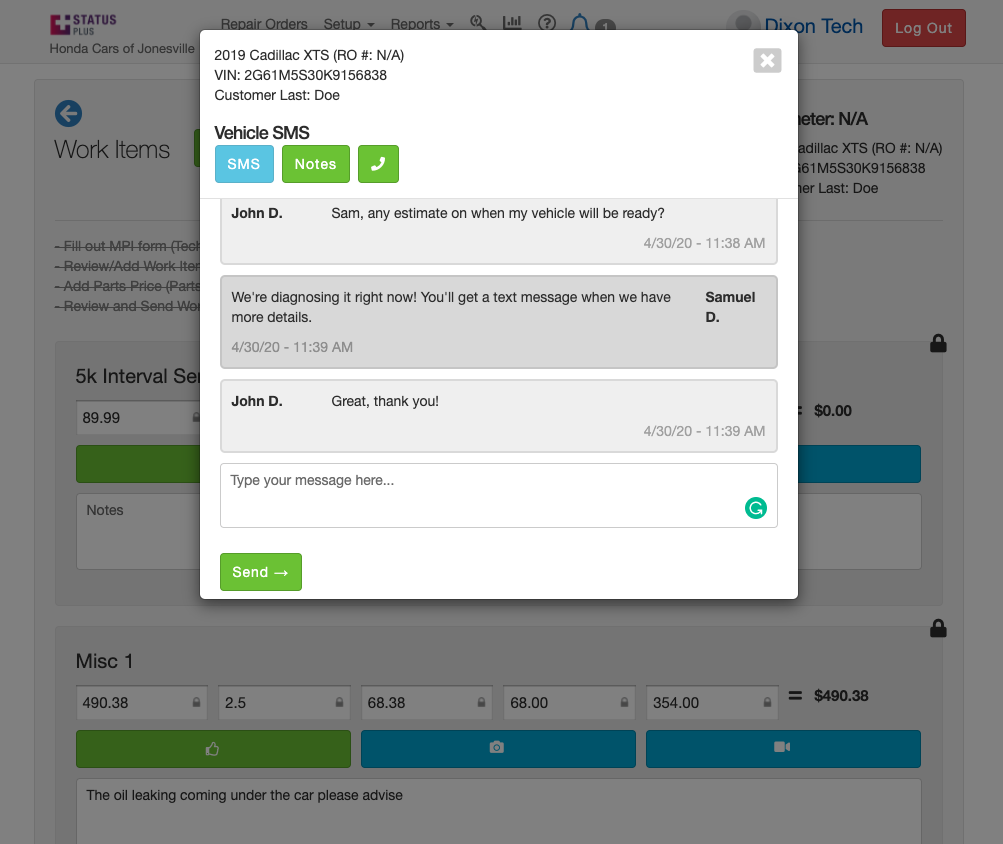Close the Vehicle SMS dialog

(x=767, y=61)
